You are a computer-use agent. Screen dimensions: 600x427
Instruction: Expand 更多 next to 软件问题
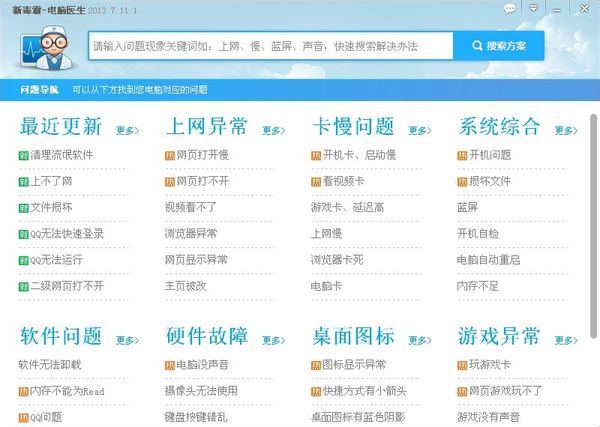point(127,340)
